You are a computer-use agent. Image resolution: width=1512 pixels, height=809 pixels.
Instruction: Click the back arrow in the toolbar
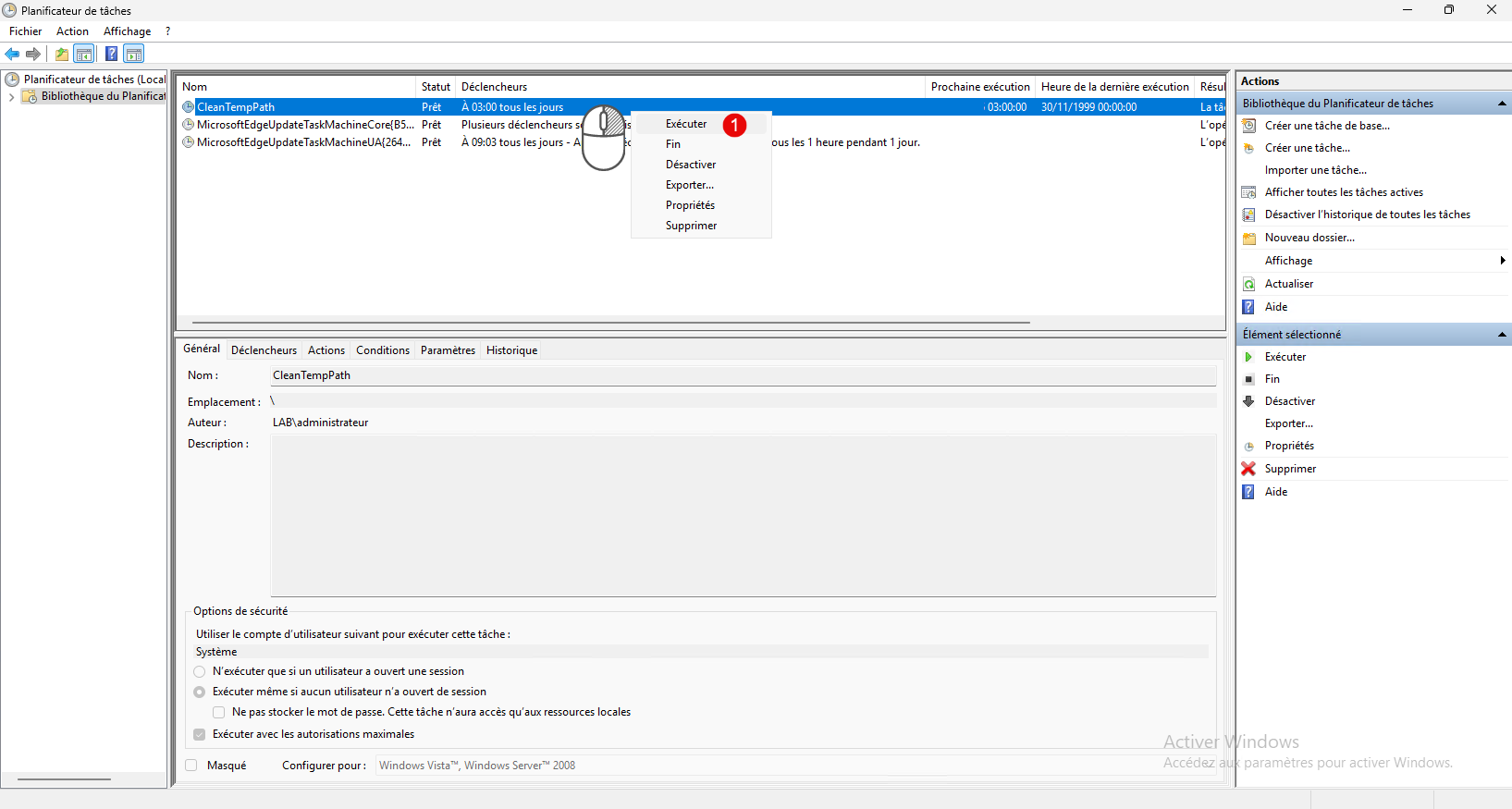tap(12, 55)
